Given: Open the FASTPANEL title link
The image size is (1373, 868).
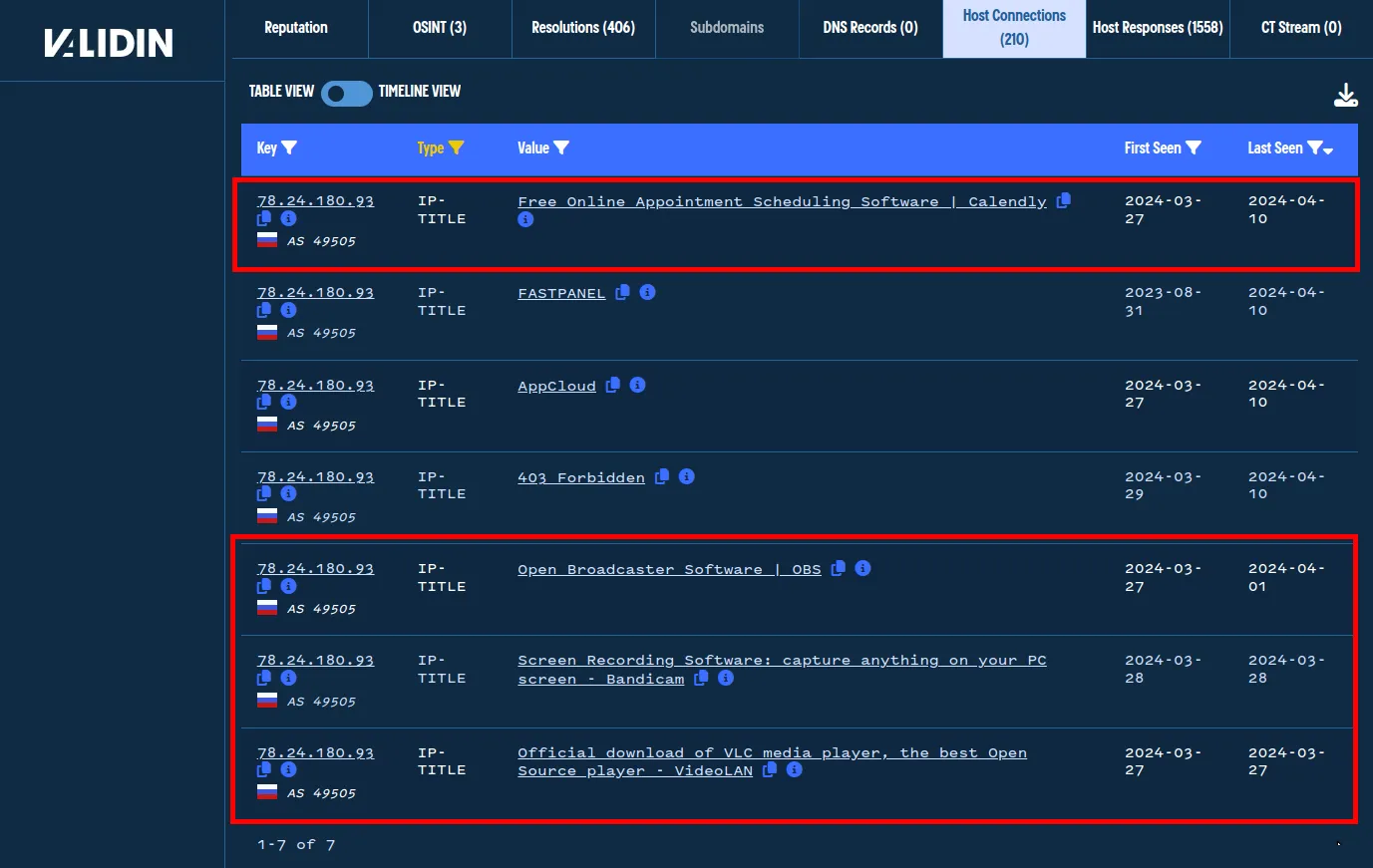Looking at the screenshot, I should click(561, 293).
